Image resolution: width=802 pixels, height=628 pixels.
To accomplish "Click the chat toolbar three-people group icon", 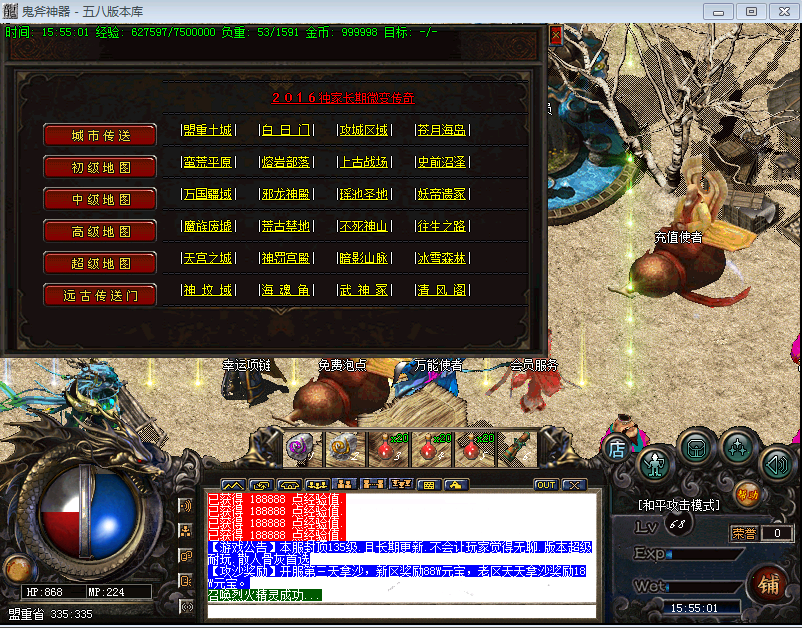I will [317, 484].
